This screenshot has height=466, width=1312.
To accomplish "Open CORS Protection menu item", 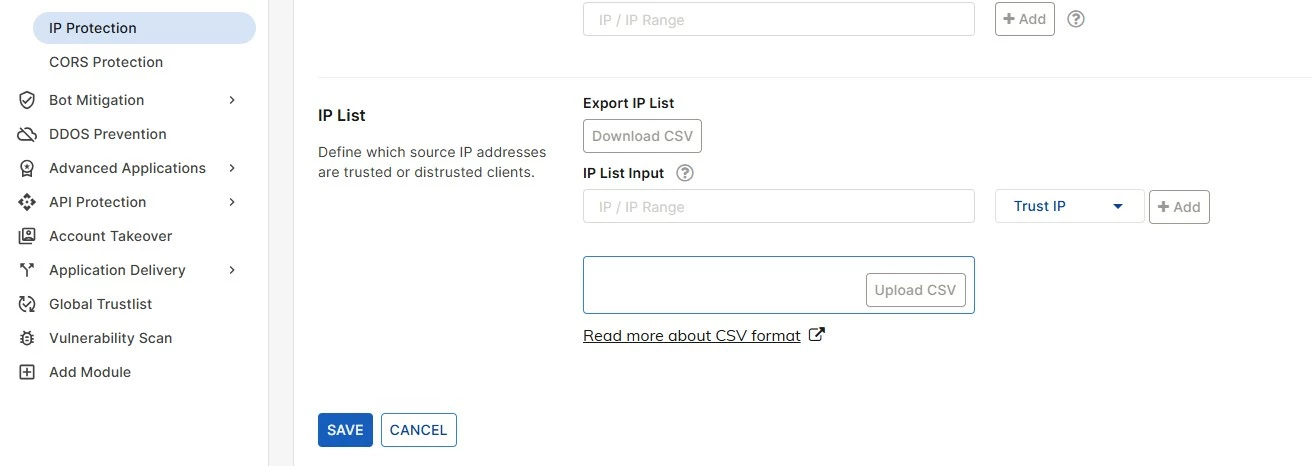I will [106, 62].
